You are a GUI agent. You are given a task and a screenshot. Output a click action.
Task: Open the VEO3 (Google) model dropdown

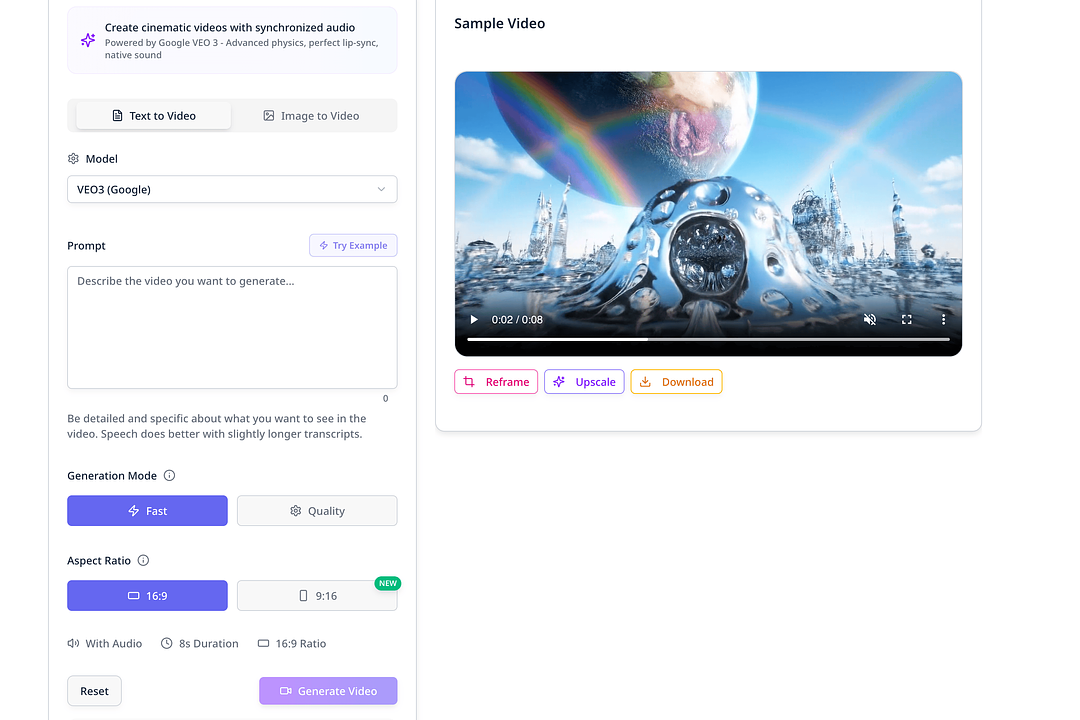[232, 189]
